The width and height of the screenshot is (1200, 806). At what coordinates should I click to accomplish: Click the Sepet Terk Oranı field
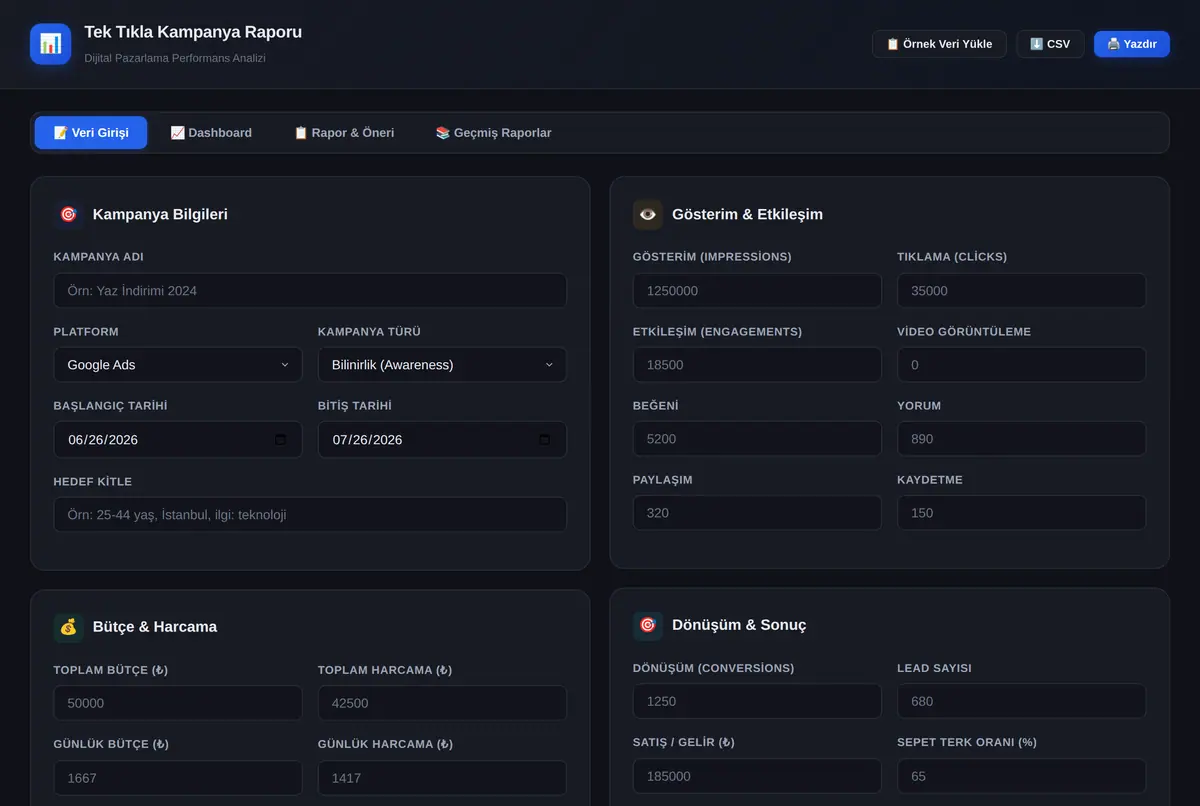[x=1022, y=776]
